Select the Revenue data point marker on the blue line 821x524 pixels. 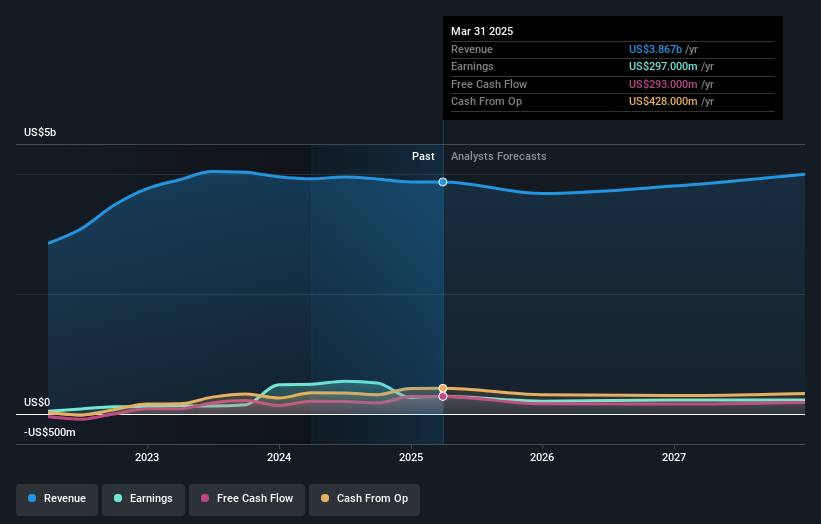(x=443, y=182)
